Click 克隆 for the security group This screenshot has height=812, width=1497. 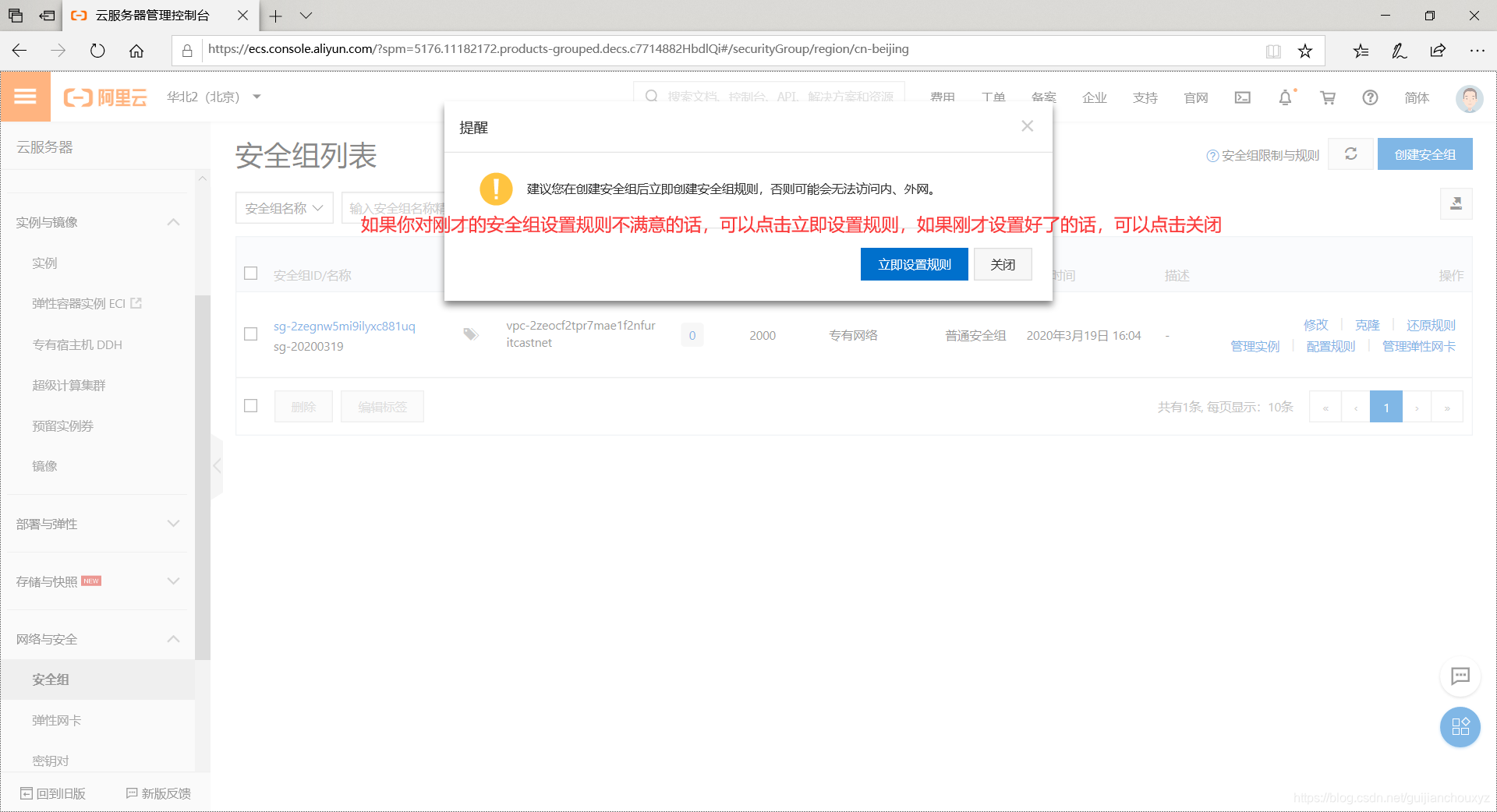pos(1367,325)
